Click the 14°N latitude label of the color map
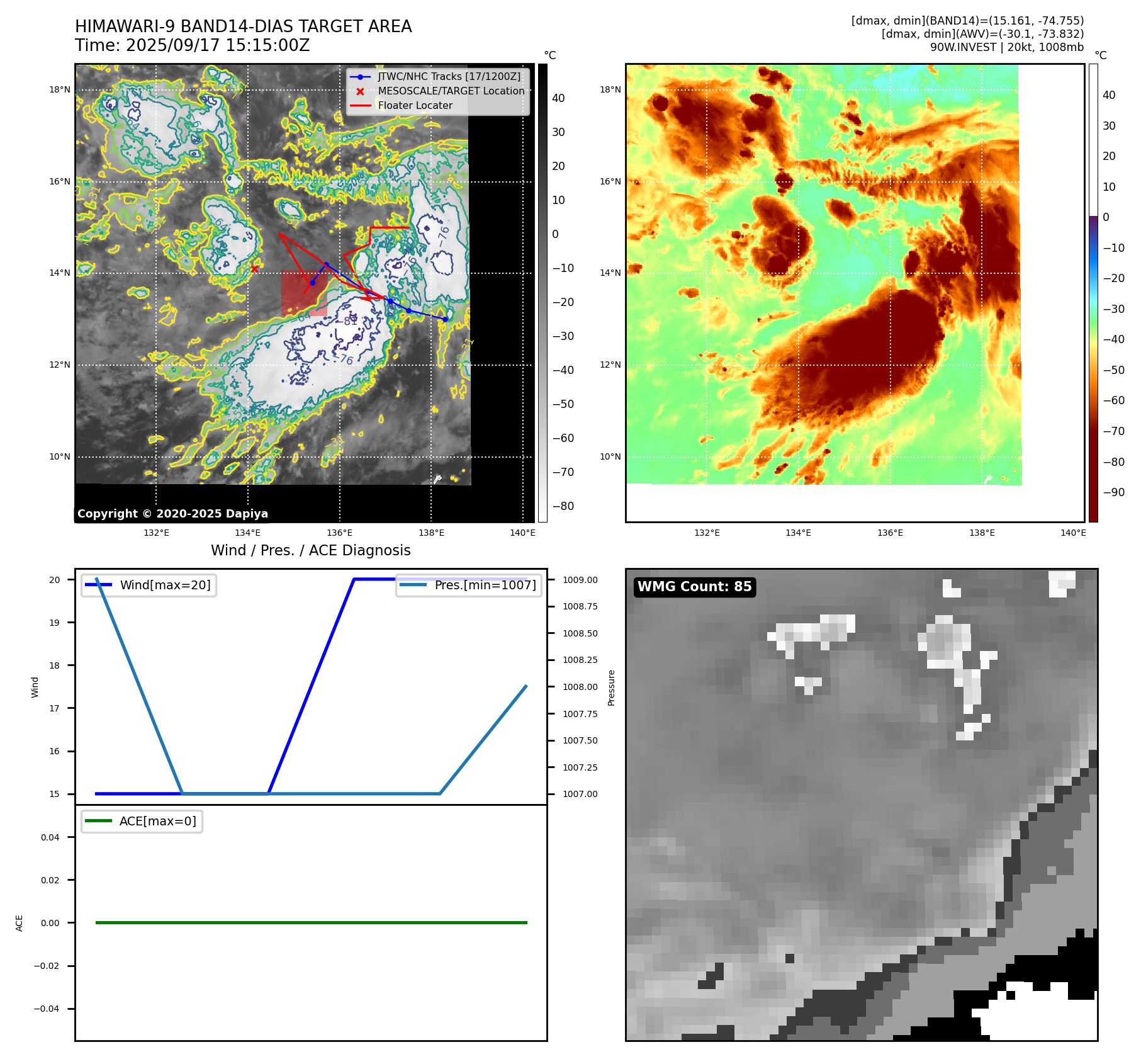 coord(610,273)
